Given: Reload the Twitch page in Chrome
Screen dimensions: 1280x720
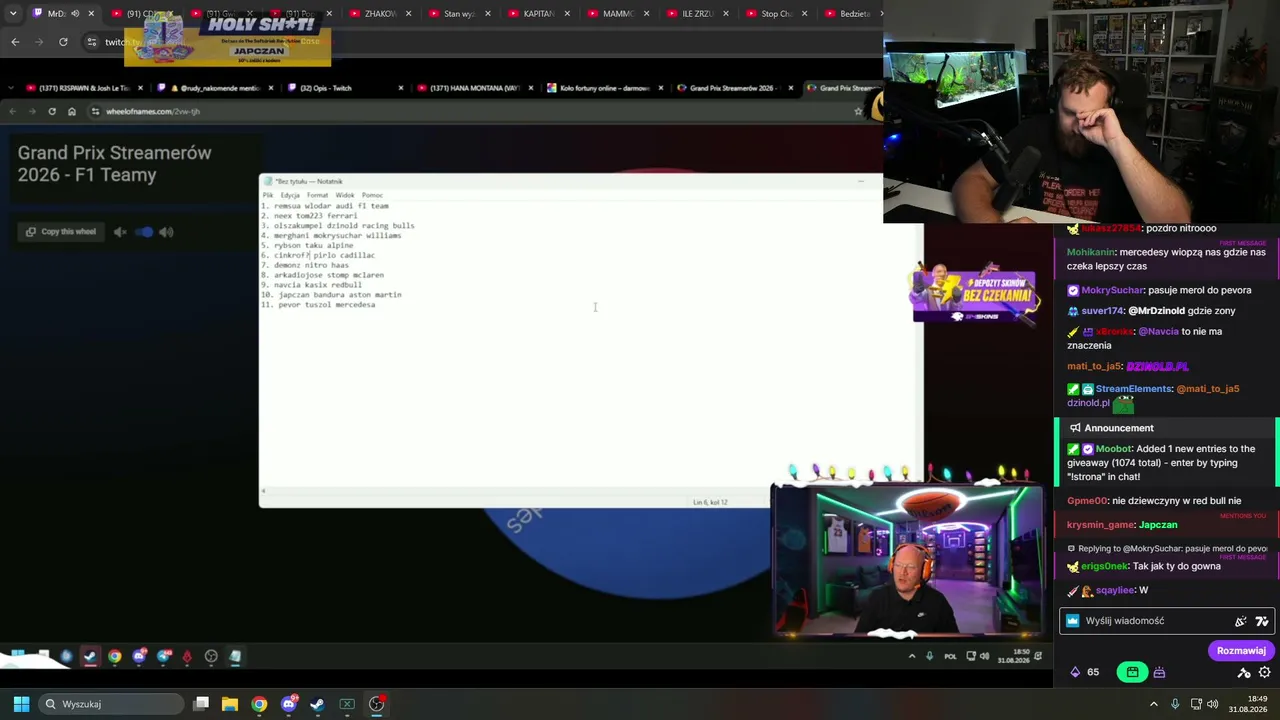Looking at the screenshot, I should click(x=63, y=42).
